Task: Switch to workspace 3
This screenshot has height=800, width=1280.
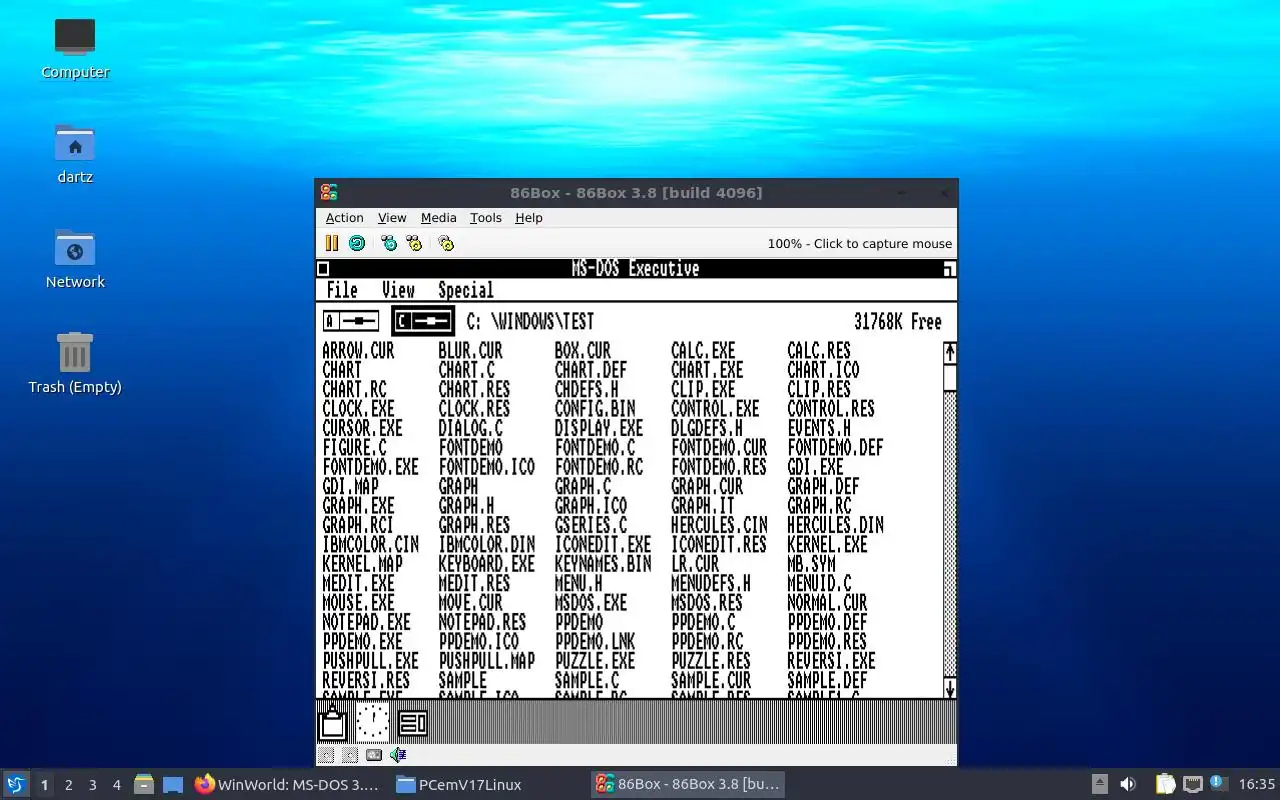Action: [x=92, y=785]
